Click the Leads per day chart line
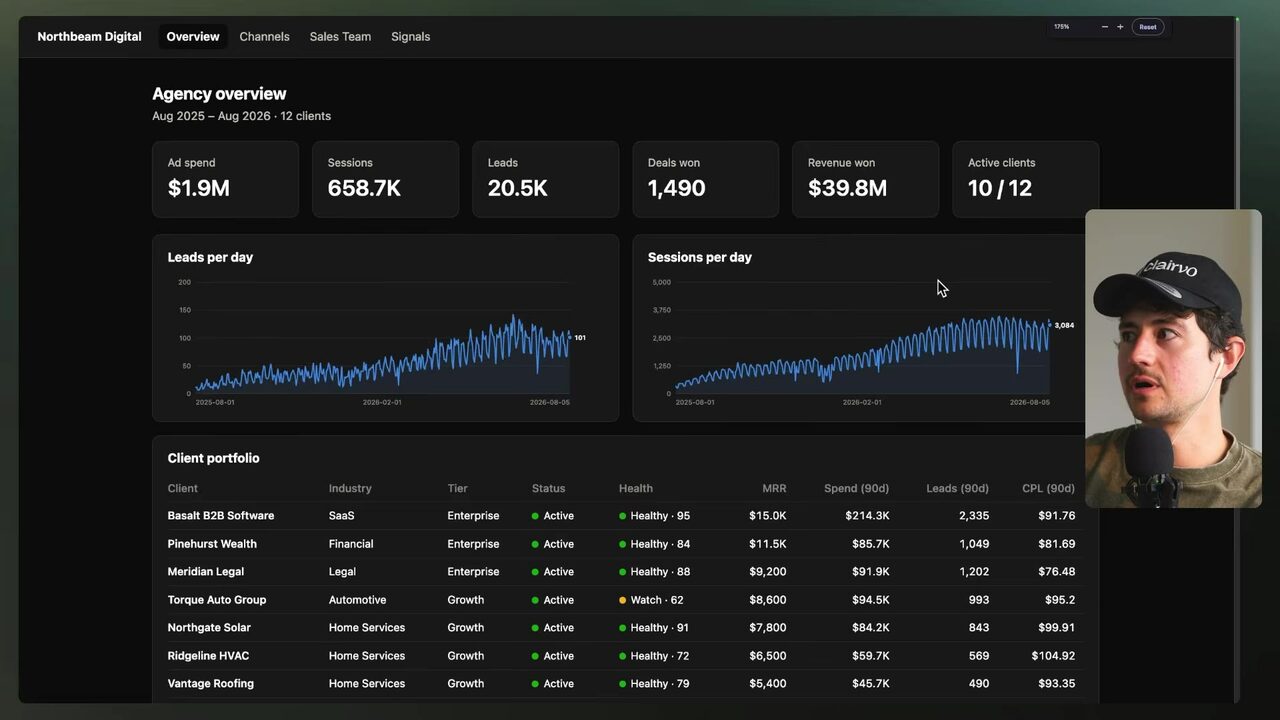The height and width of the screenshot is (720, 1280). pos(383,356)
